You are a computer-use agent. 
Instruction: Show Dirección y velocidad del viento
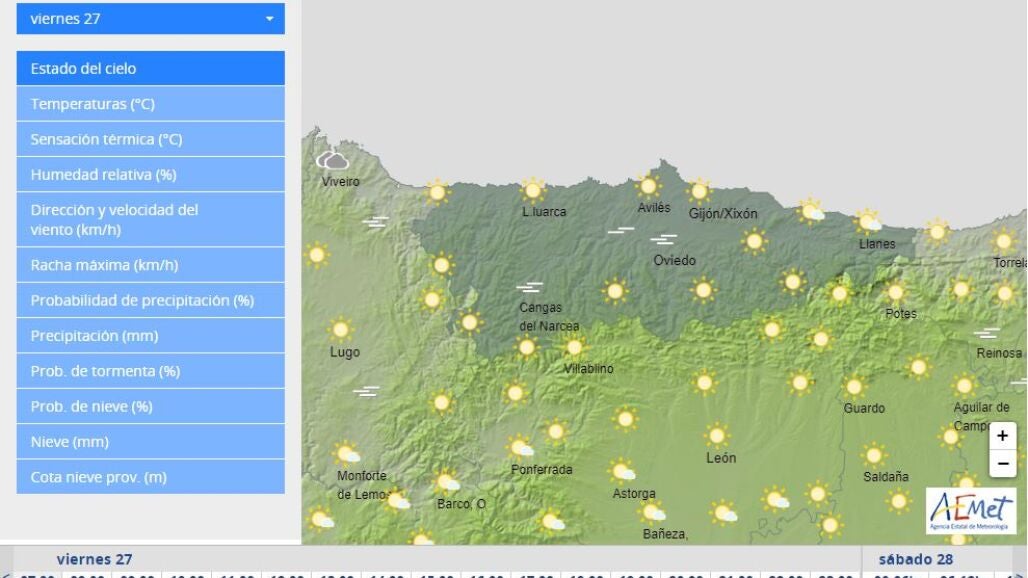pos(150,220)
